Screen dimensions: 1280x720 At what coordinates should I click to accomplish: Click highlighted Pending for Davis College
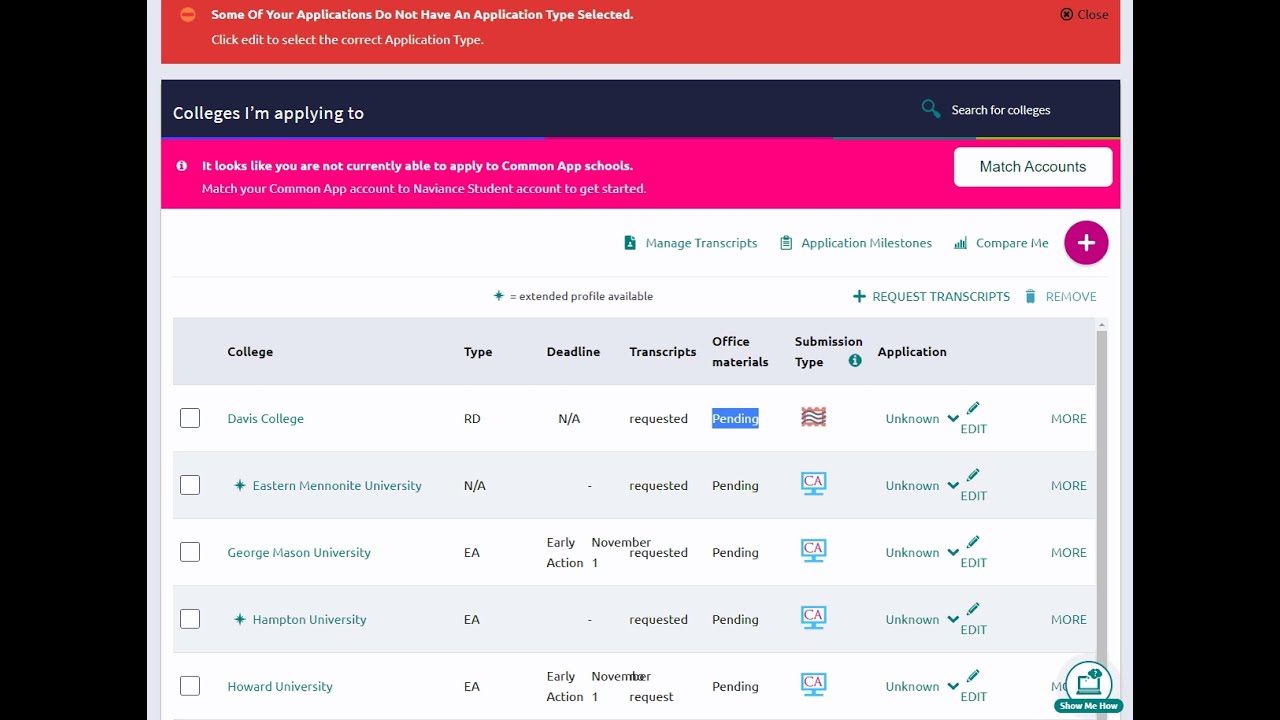[x=735, y=418]
